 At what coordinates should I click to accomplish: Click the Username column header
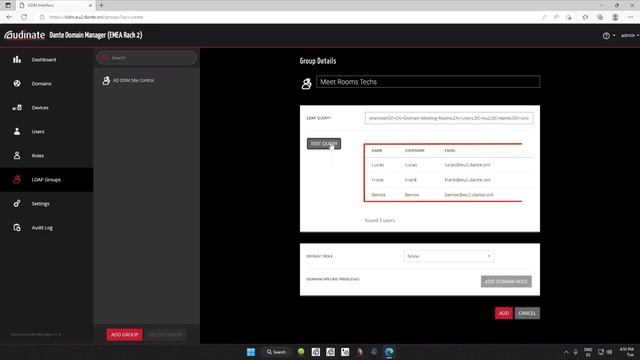(x=414, y=151)
